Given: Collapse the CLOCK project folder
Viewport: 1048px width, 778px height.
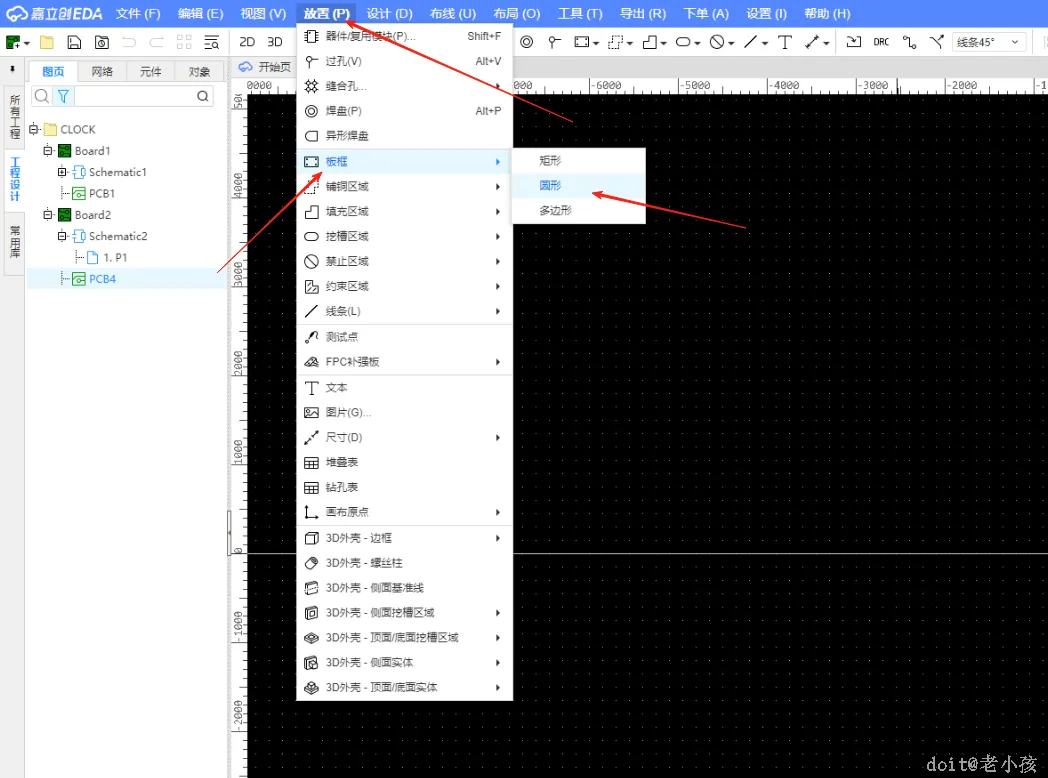Looking at the screenshot, I should [33, 129].
